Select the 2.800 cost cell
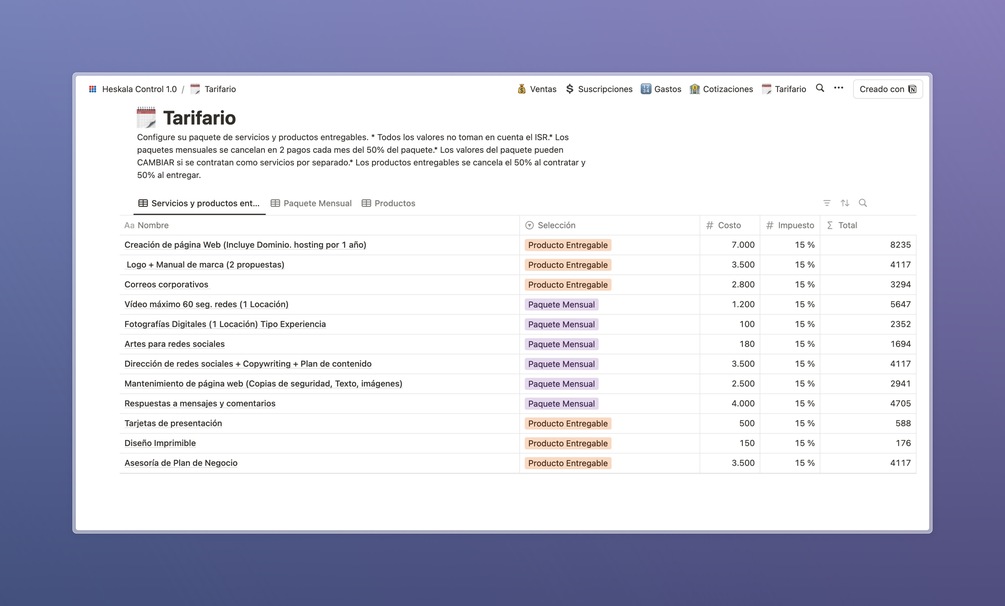The width and height of the screenshot is (1005, 606). tap(730, 285)
